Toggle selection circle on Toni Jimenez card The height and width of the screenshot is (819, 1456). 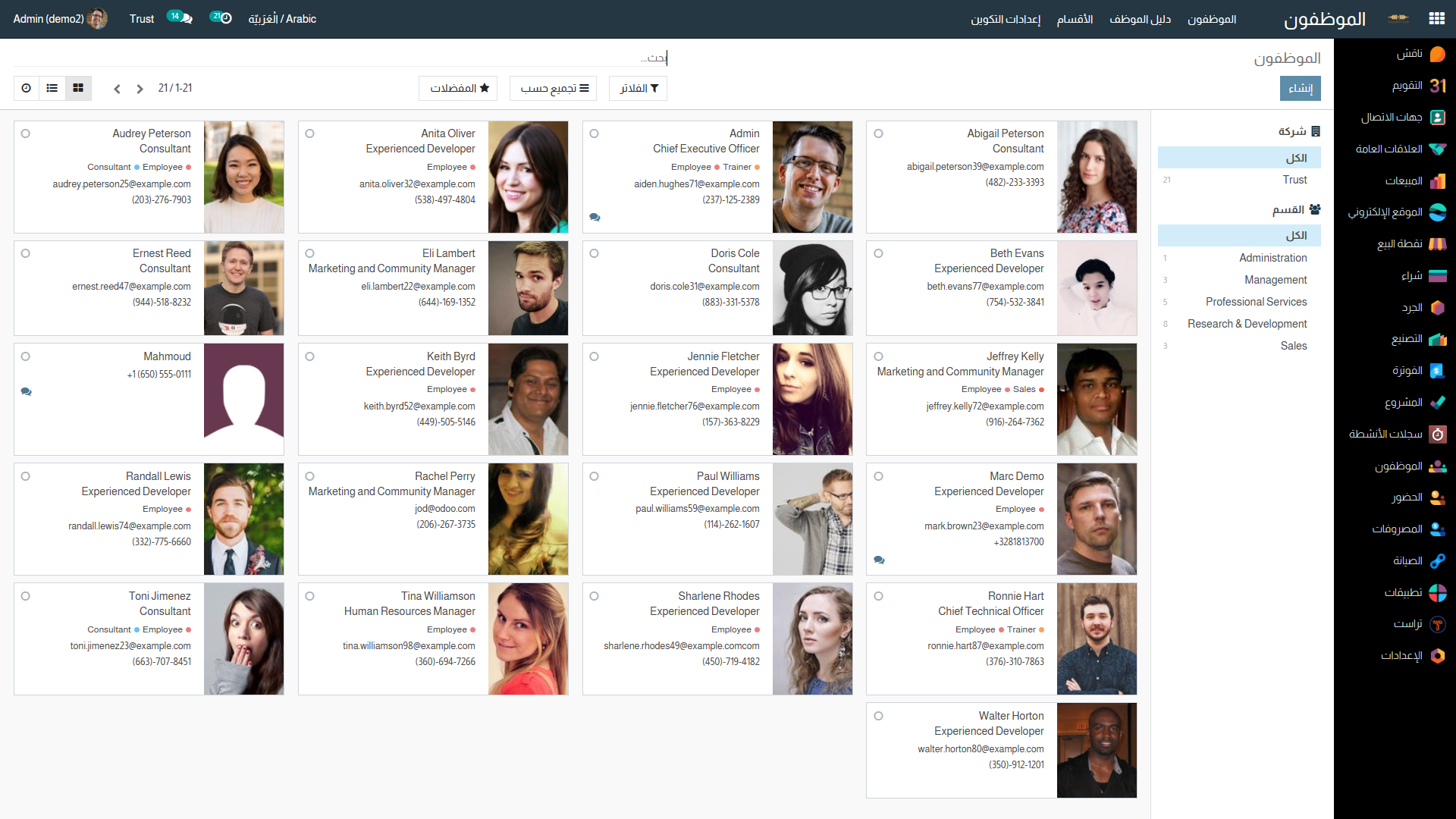click(26, 596)
